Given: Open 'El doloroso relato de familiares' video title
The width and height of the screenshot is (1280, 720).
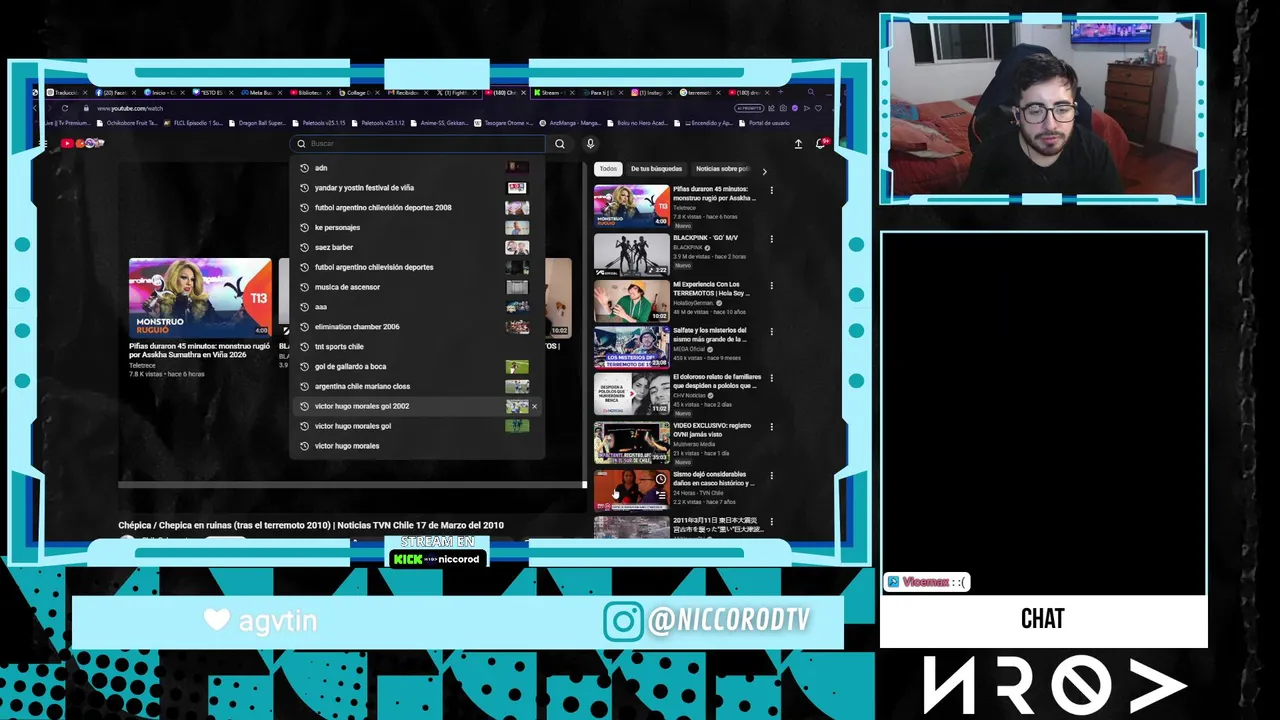Looking at the screenshot, I should point(717,381).
